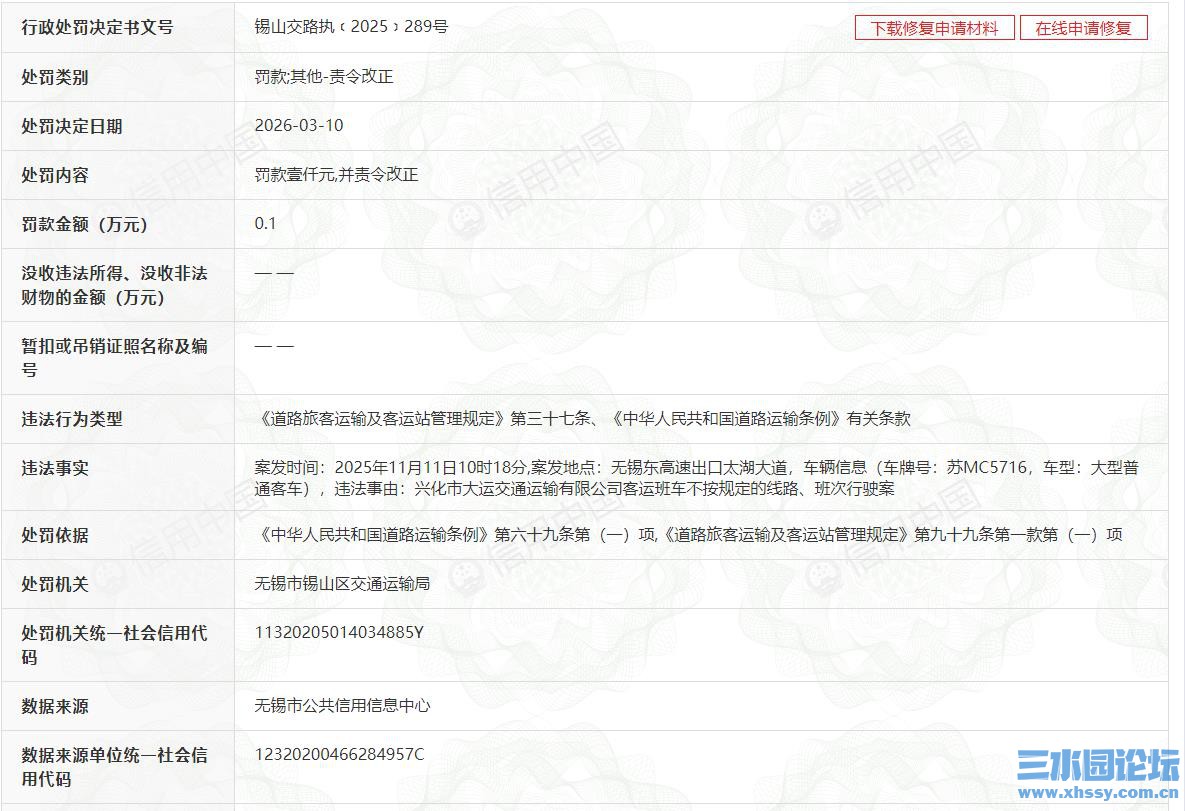The height and width of the screenshot is (811, 1185).
Task: Click the 在线申请修复 button
Action: [1083, 27]
